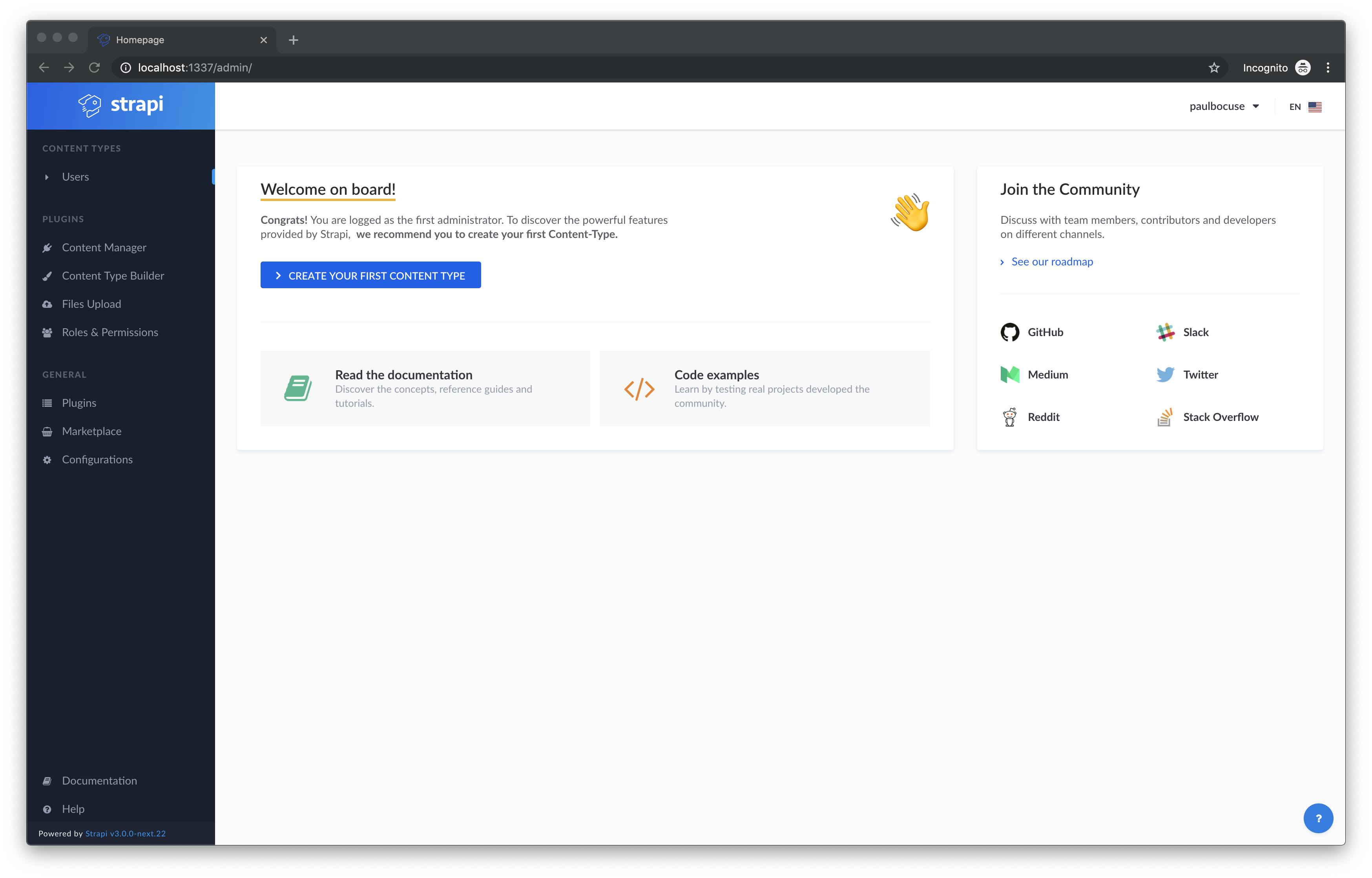Follow the See our roadmap link
Image resolution: width=1372 pixels, height=878 pixels.
(1052, 262)
